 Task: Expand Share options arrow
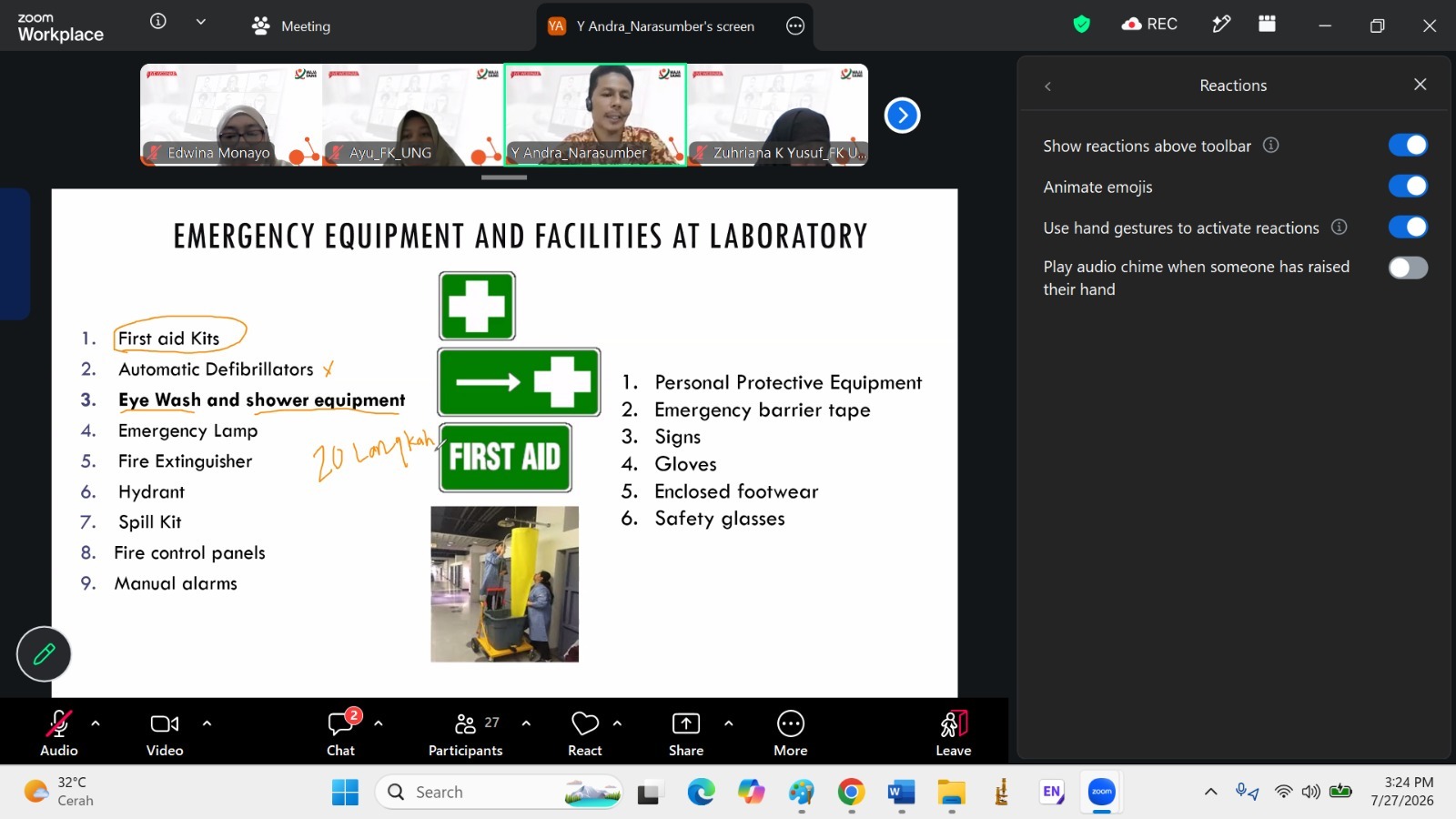[728, 723]
